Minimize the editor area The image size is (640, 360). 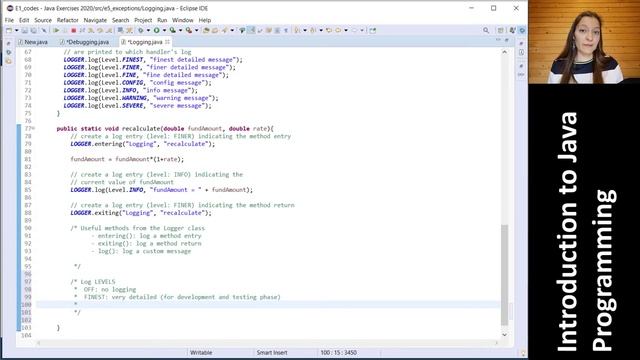point(498,40)
